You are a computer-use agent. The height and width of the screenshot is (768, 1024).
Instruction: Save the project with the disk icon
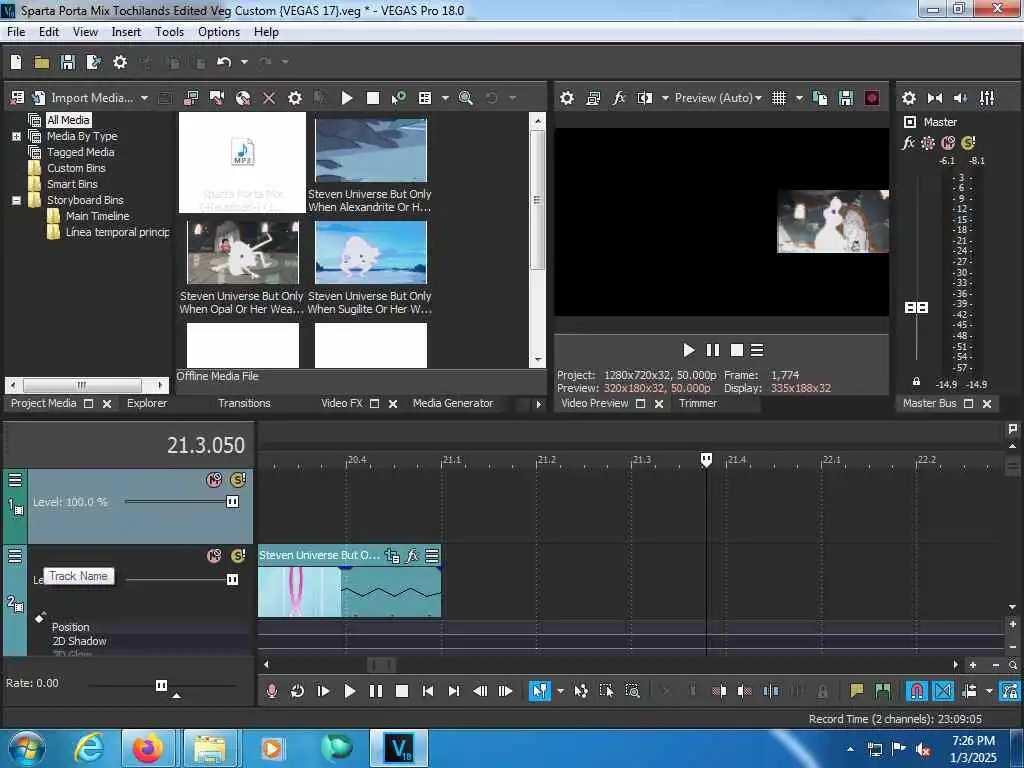click(68, 62)
